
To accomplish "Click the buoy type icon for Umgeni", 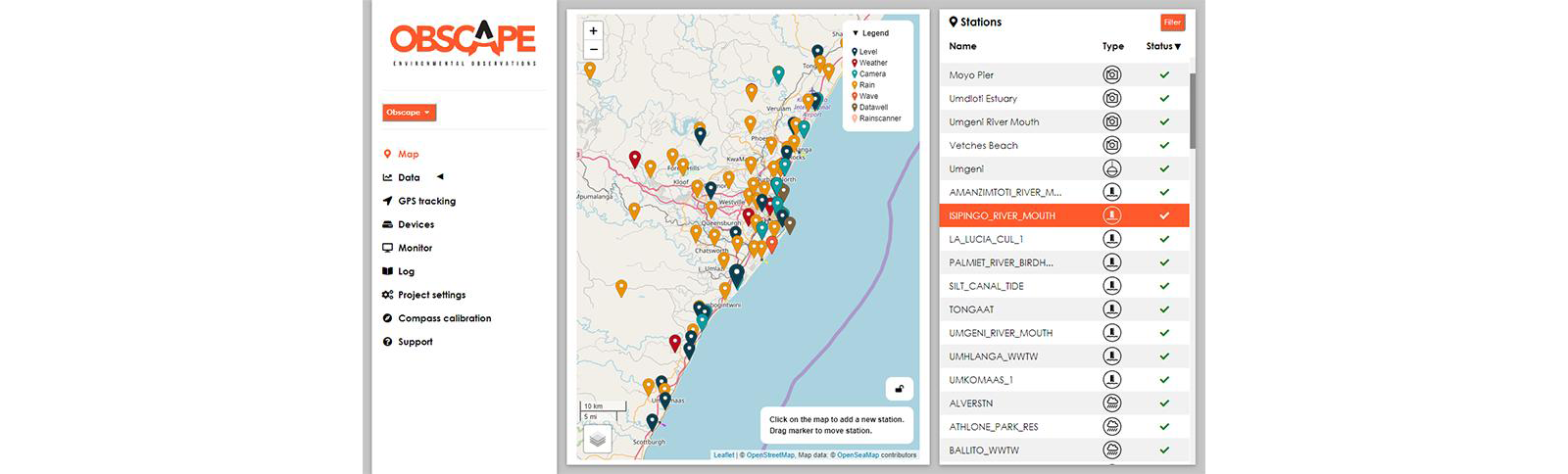I will point(1111,168).
